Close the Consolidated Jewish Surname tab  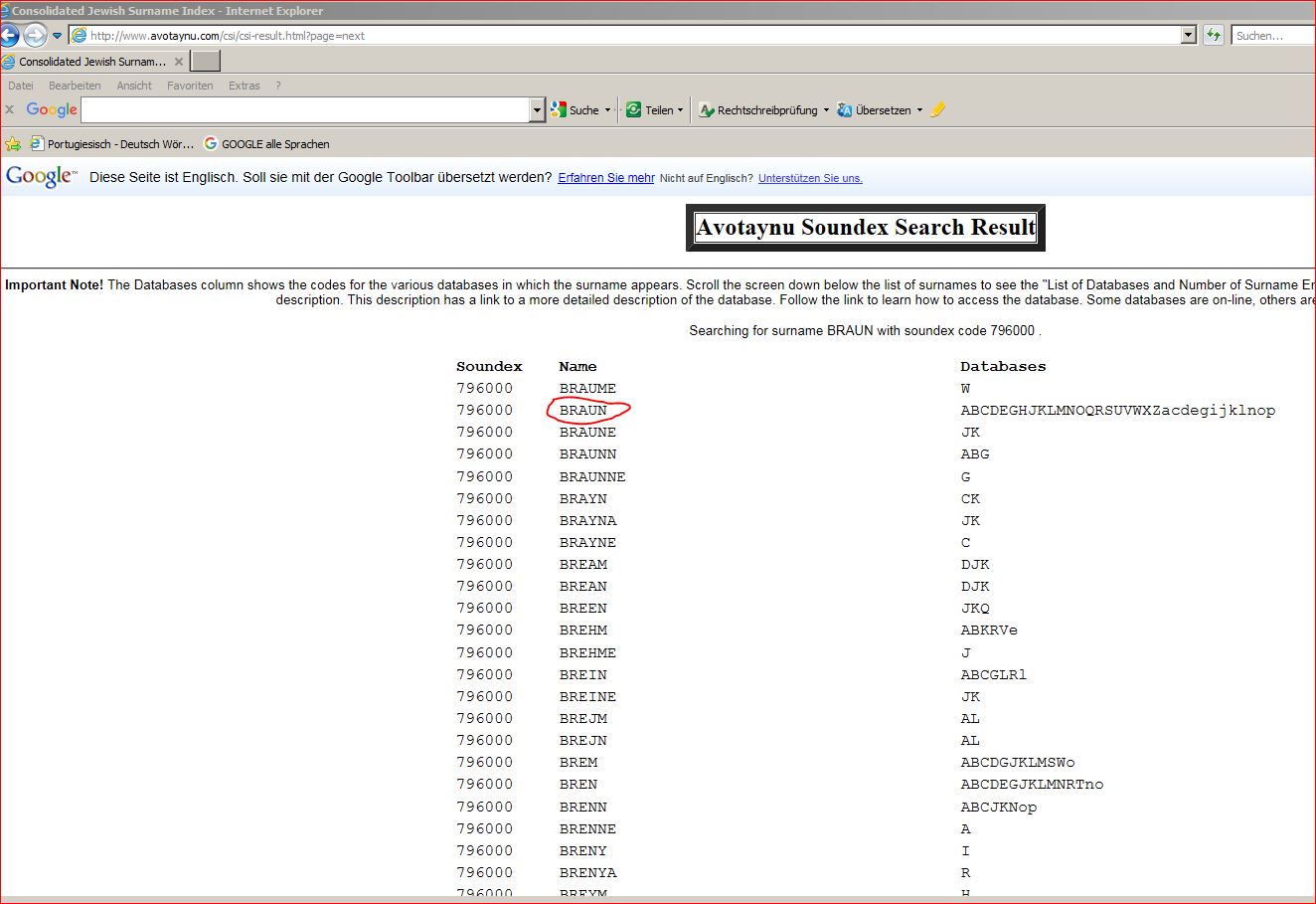[x=179, y=62]
